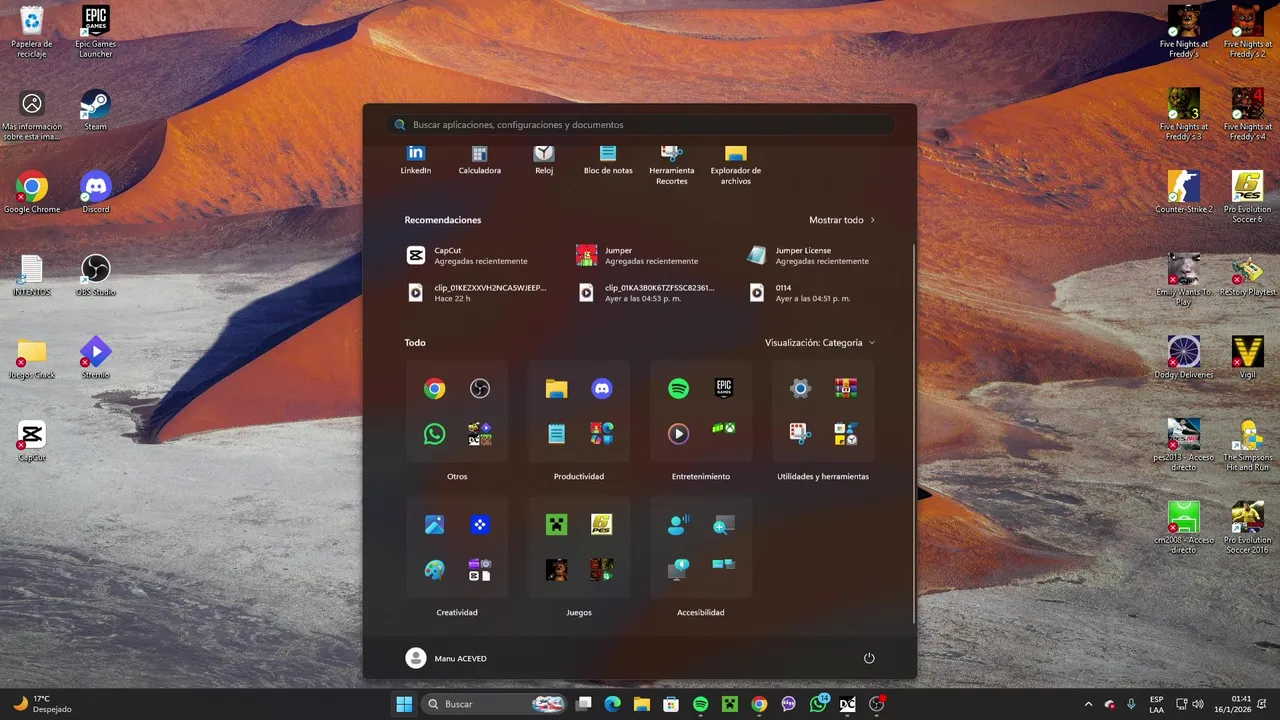Viewport: 1280px width, 720px height.
Task: Open PES icon in Juegos category
Action: [602, 525]
